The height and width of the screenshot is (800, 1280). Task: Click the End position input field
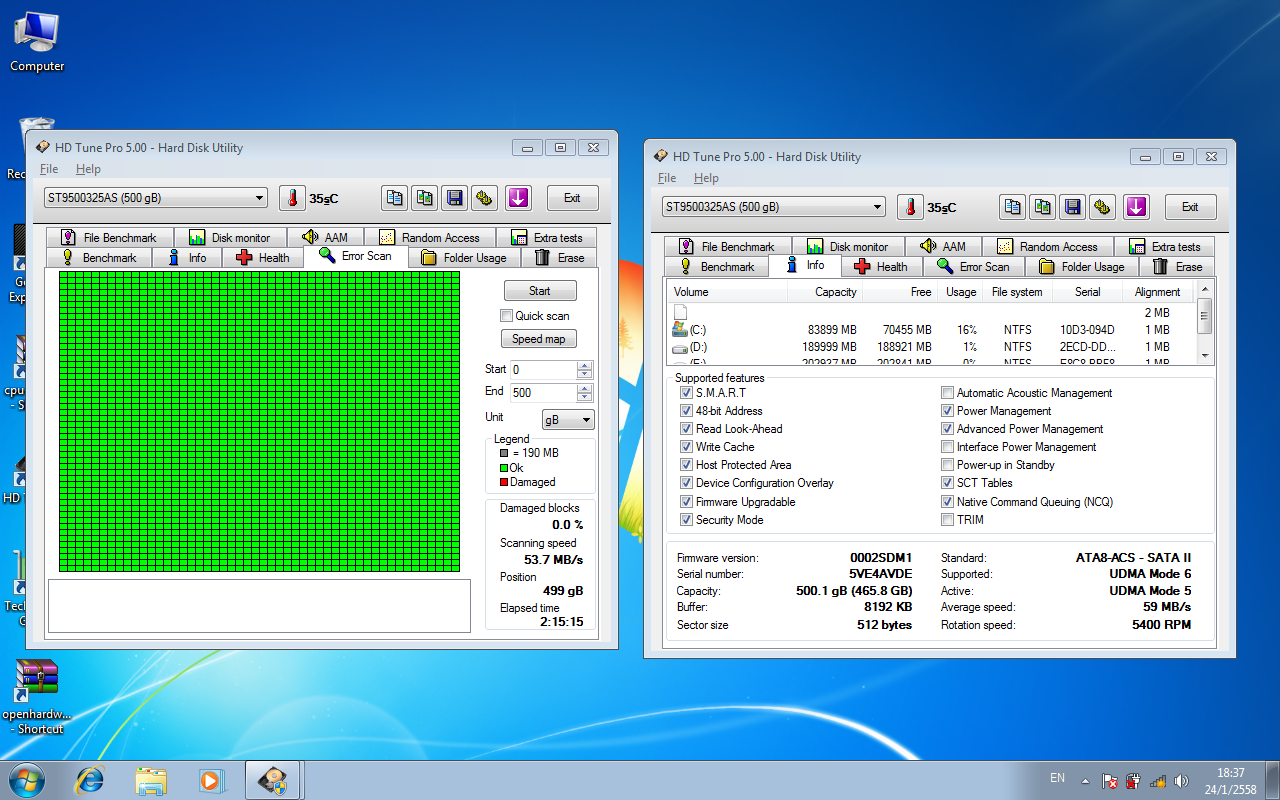point(543,393)
